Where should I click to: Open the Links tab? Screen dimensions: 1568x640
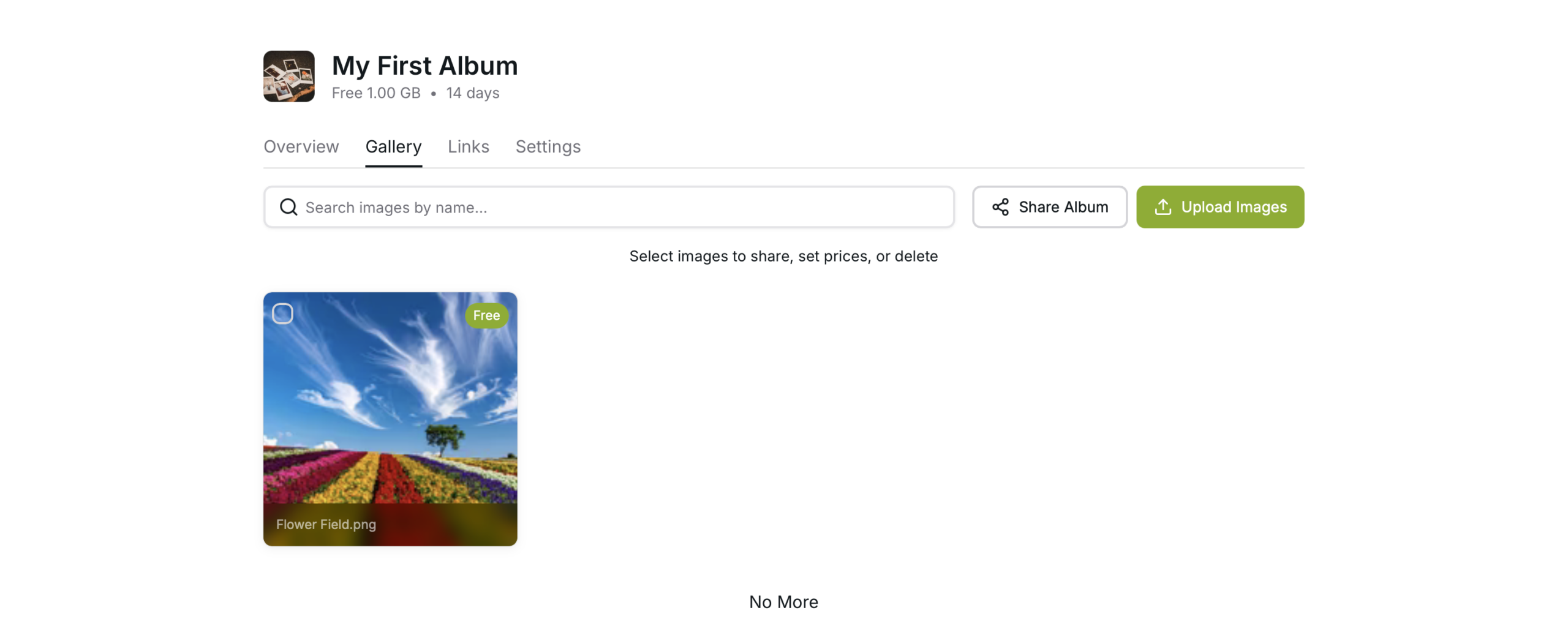pyautogui.click(x=468, y=146)
